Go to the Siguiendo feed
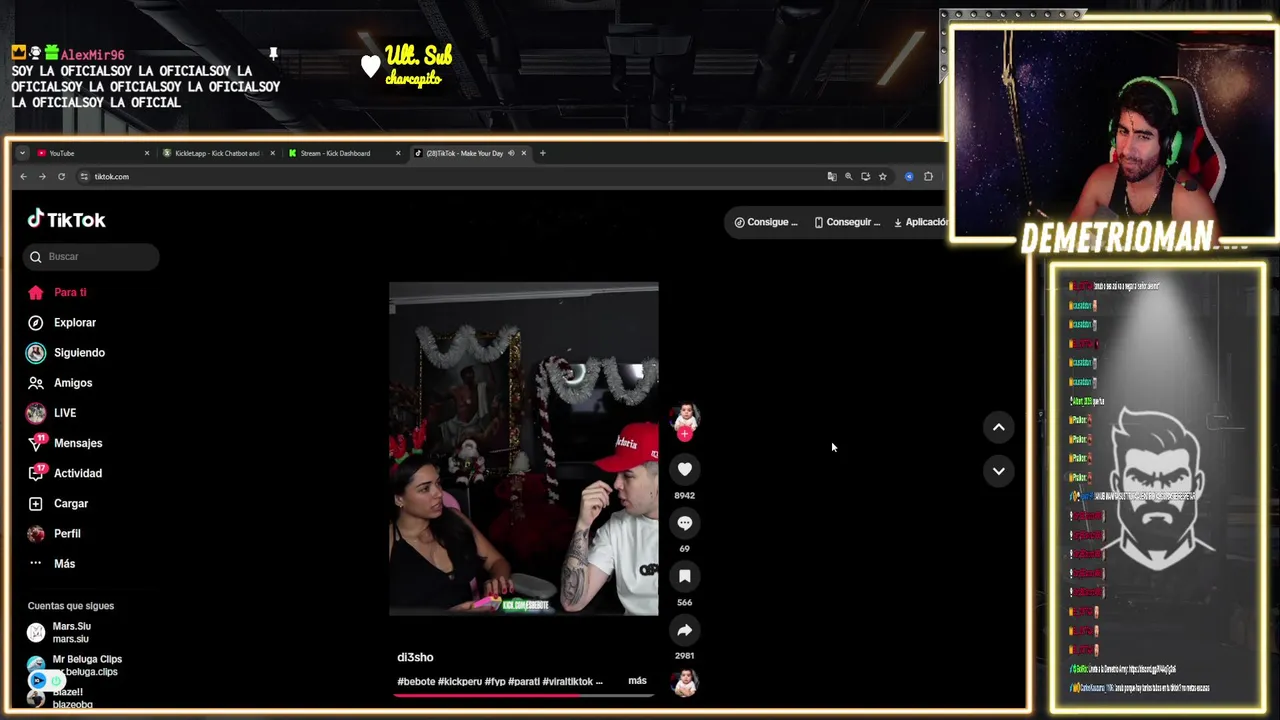1280x720 pixels. pos(79,352)
